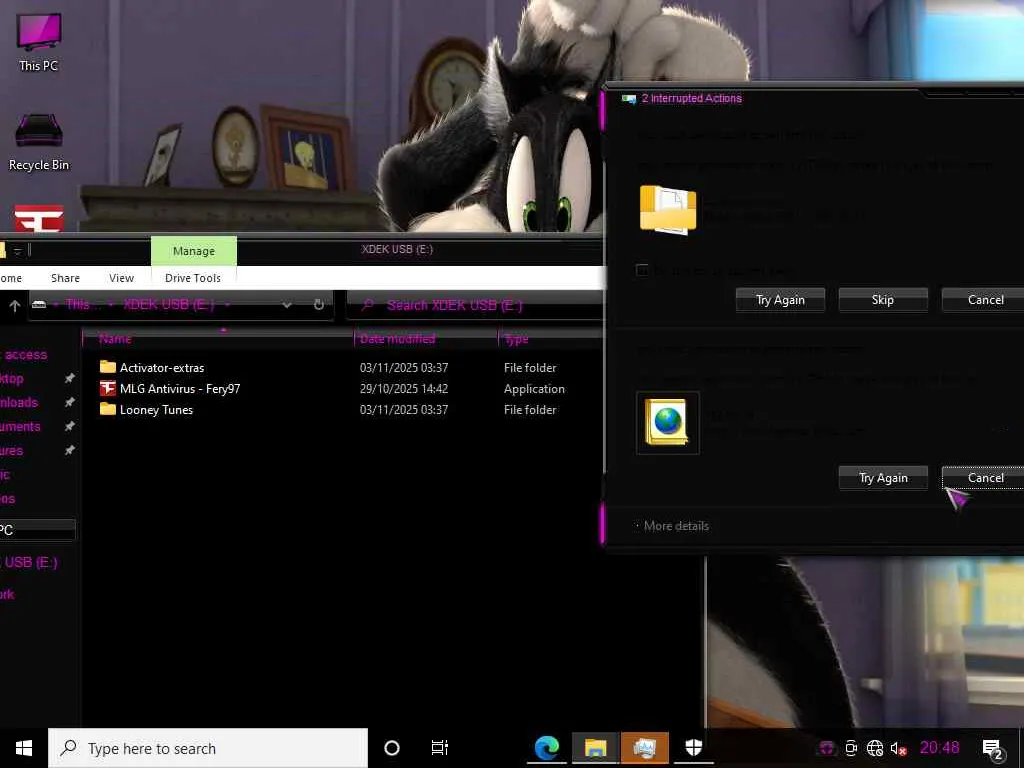Screen dimensions: 1024x768
Task: Click XDEK USB (E:) breadcrumb in address bar
Action: (x=168, y=304)
